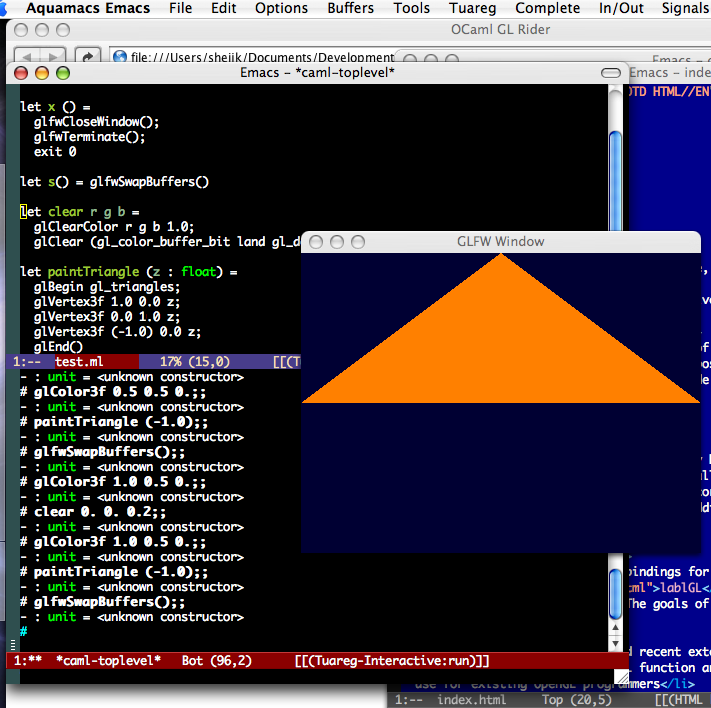Click the Tuareg-Interactive:run mode indicator

(x=392, y=661)
